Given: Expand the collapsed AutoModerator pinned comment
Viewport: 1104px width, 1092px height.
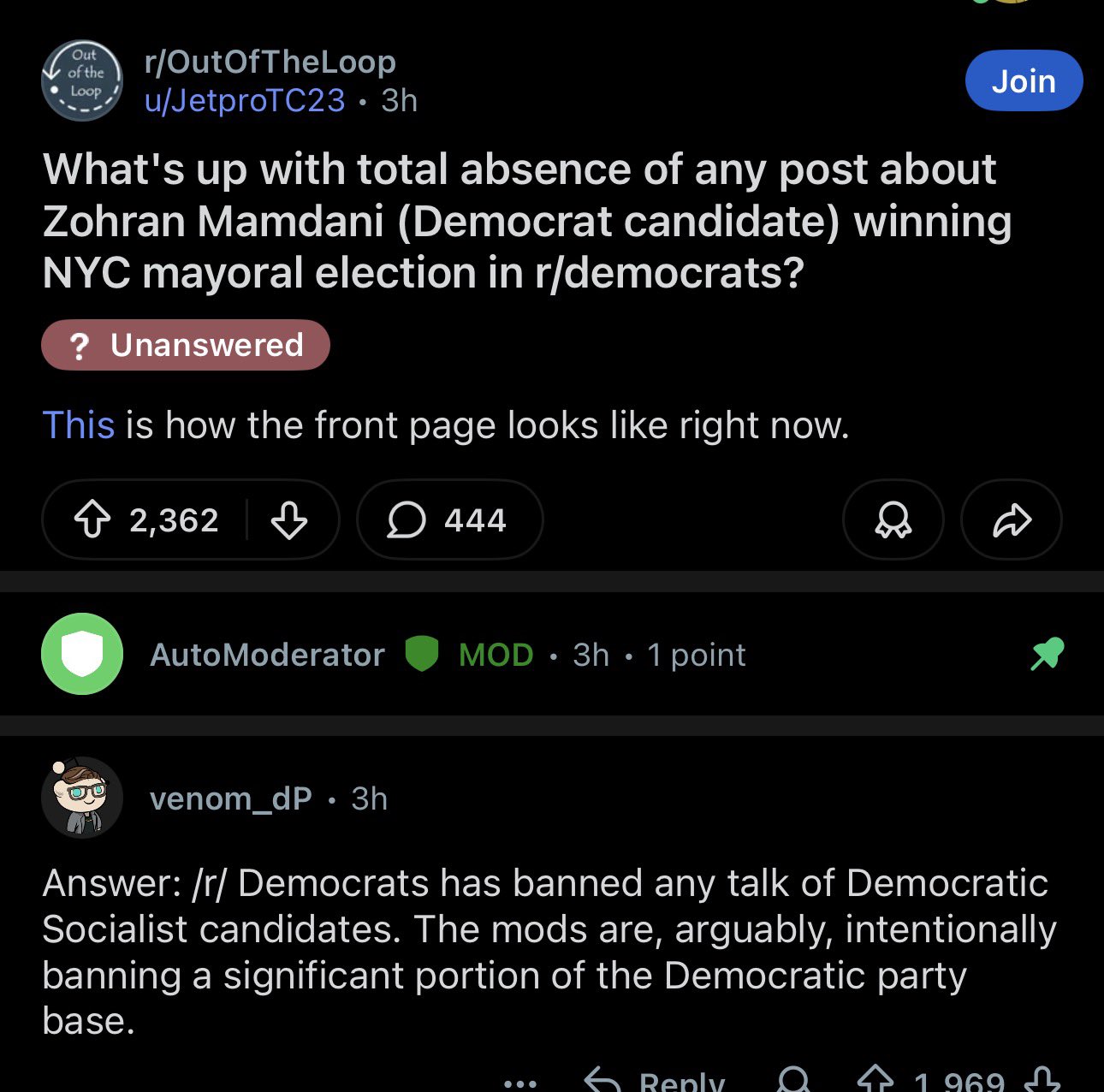Looking at the screenshot, I should click(x=548, y=655).
